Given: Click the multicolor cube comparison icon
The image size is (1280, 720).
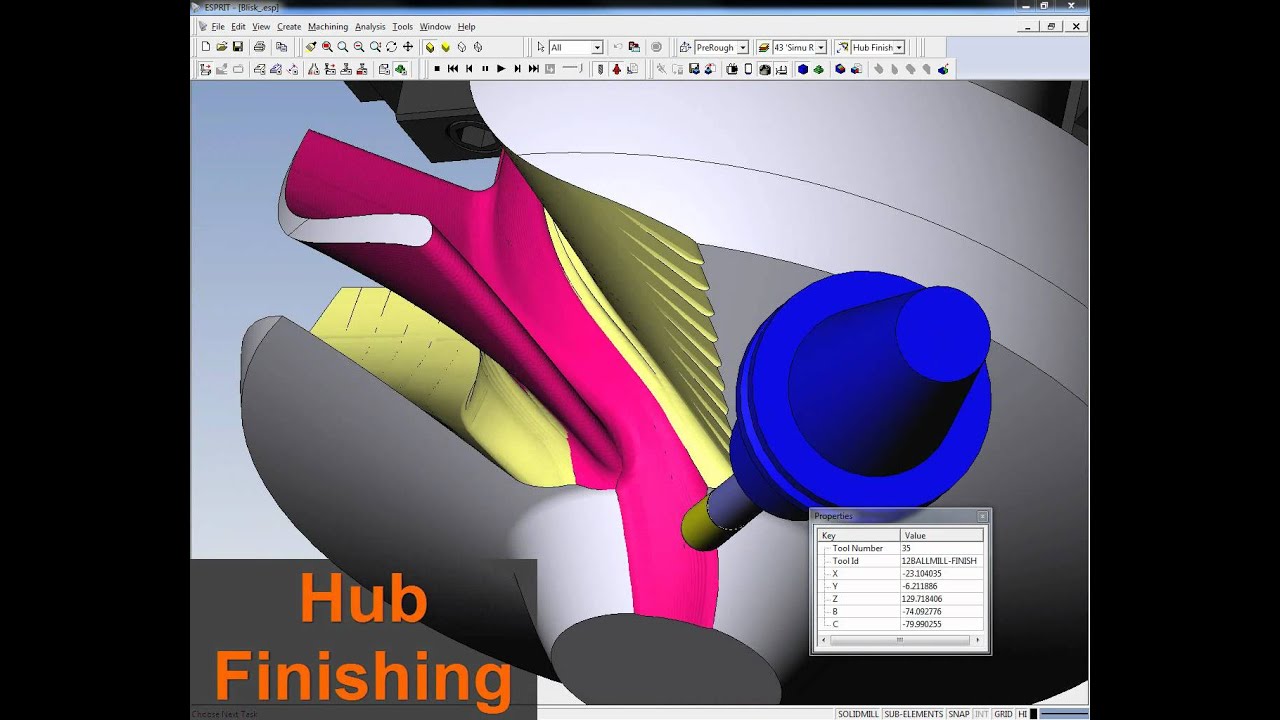Looking at the screenshot, I should coord(840,69).
